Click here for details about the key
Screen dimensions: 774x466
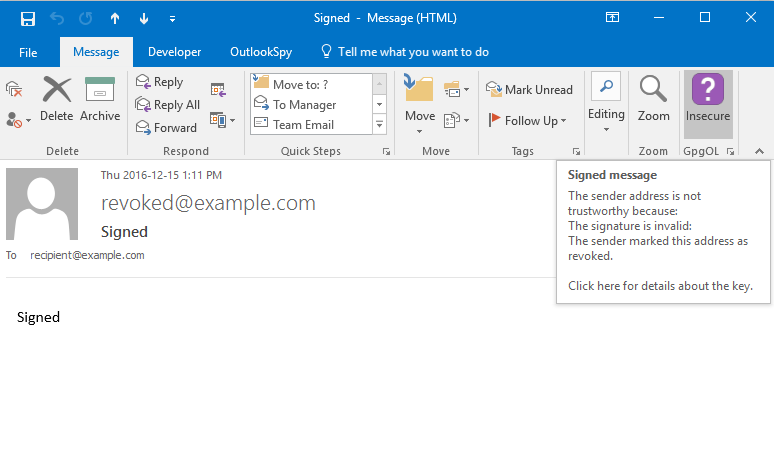(x=660, y=286)
